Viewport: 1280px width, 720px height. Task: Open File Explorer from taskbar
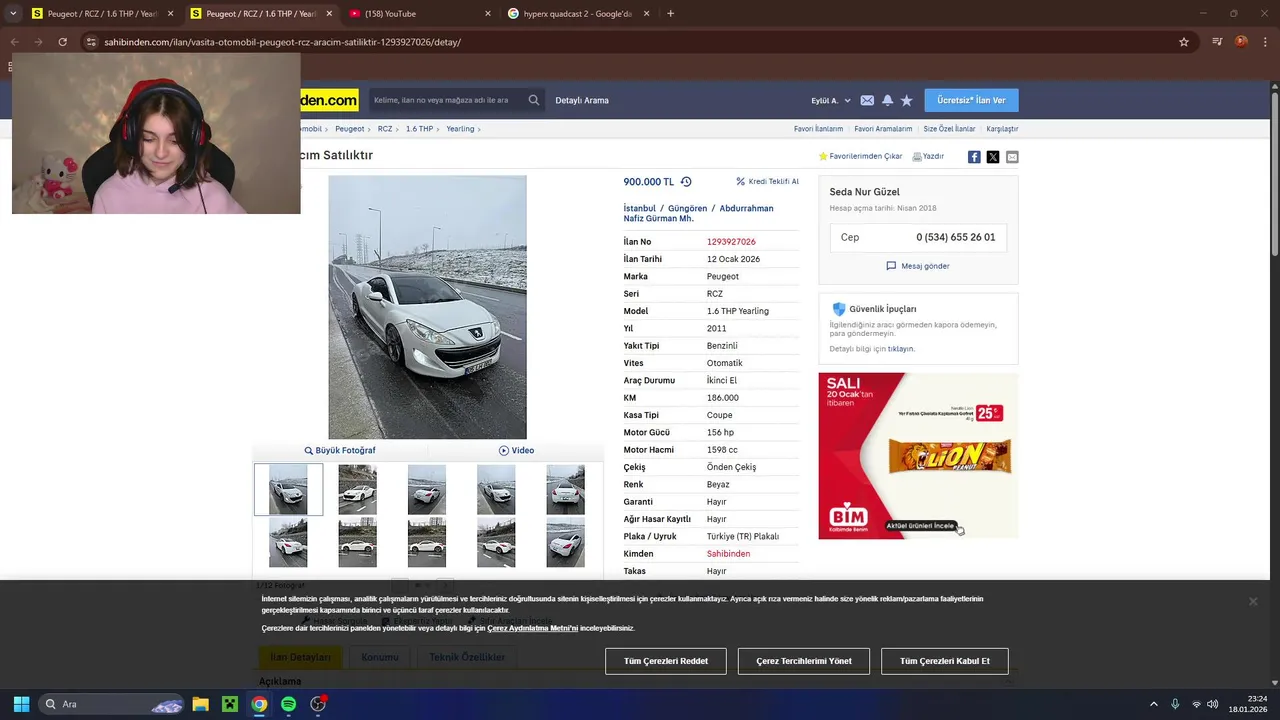pyautogui.click(x=200, y=704)
